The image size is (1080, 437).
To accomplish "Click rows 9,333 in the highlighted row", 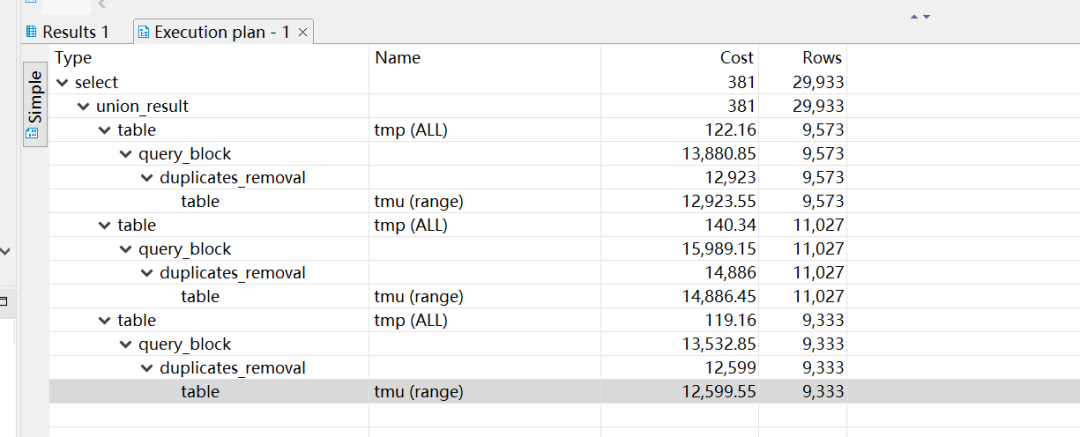I will 823,392.
